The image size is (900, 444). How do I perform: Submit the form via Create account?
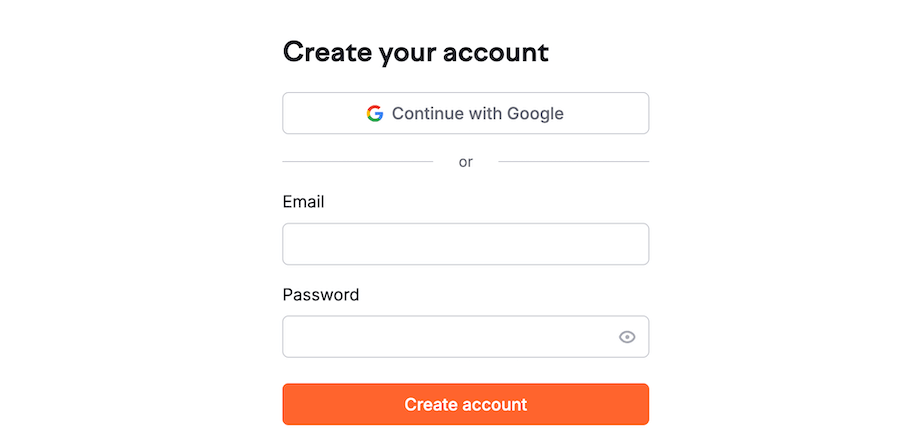point(465,405)
